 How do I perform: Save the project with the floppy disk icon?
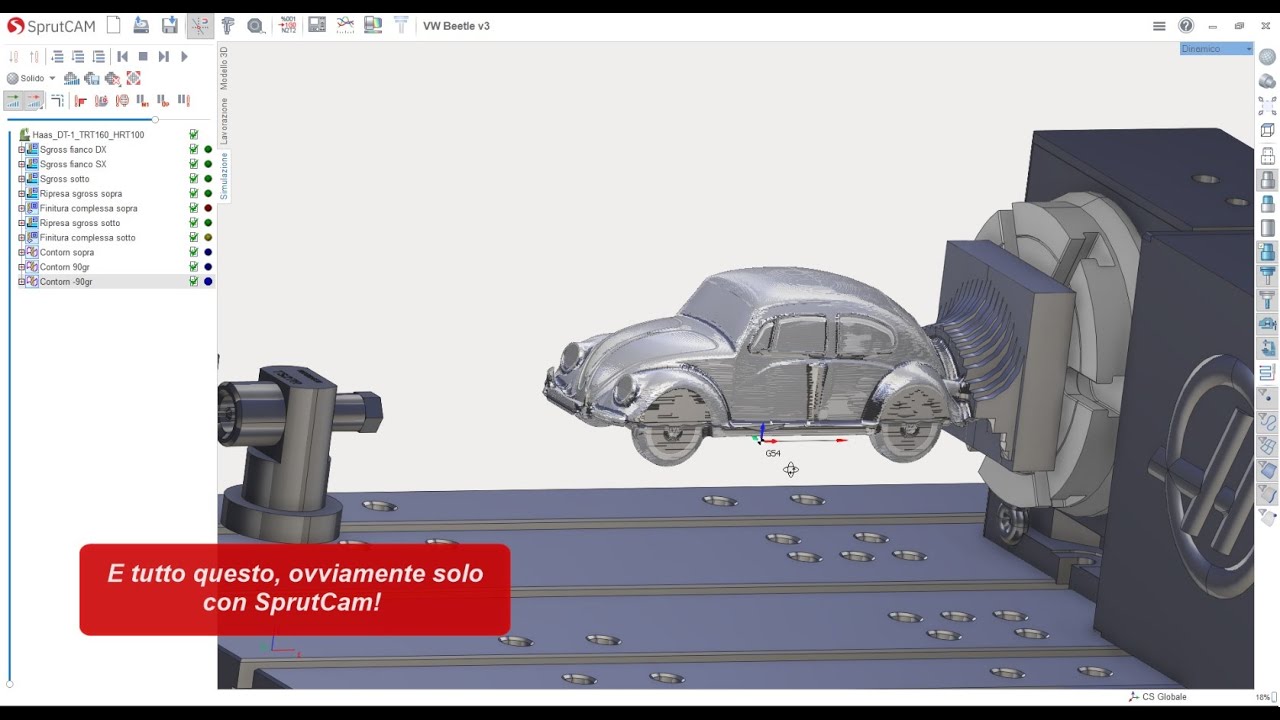(169, 26)
